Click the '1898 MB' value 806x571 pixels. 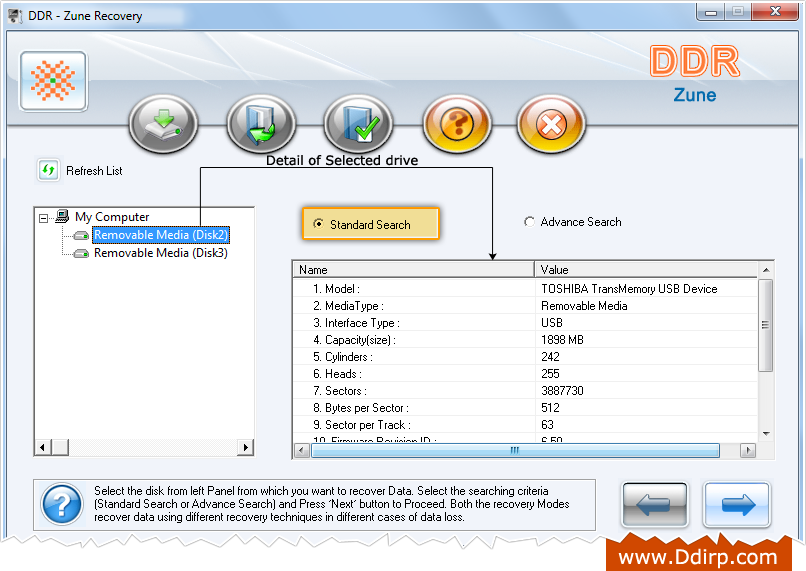[x=562, y=340]
